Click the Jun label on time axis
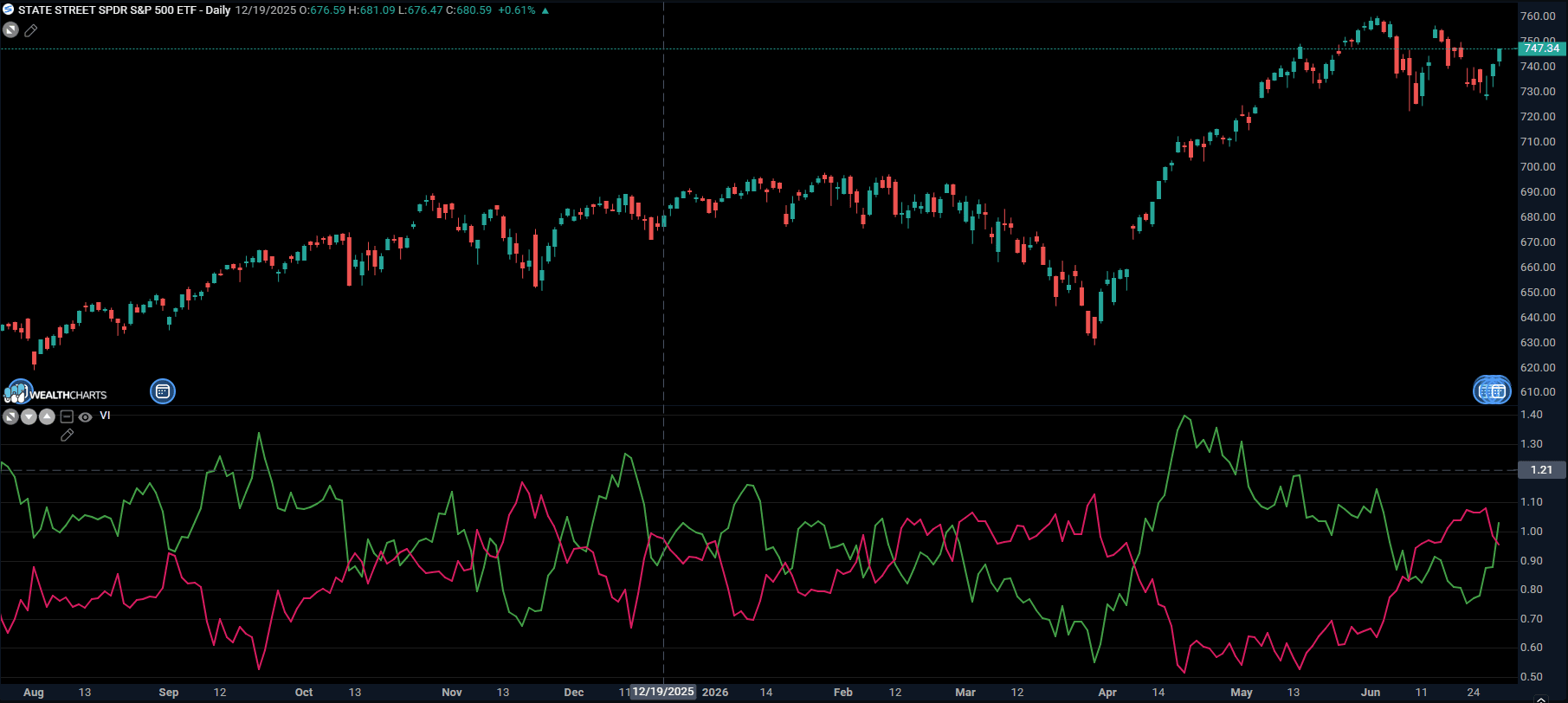The width and height of the screenshot is (1568, 703). (x=1371, y=693)
